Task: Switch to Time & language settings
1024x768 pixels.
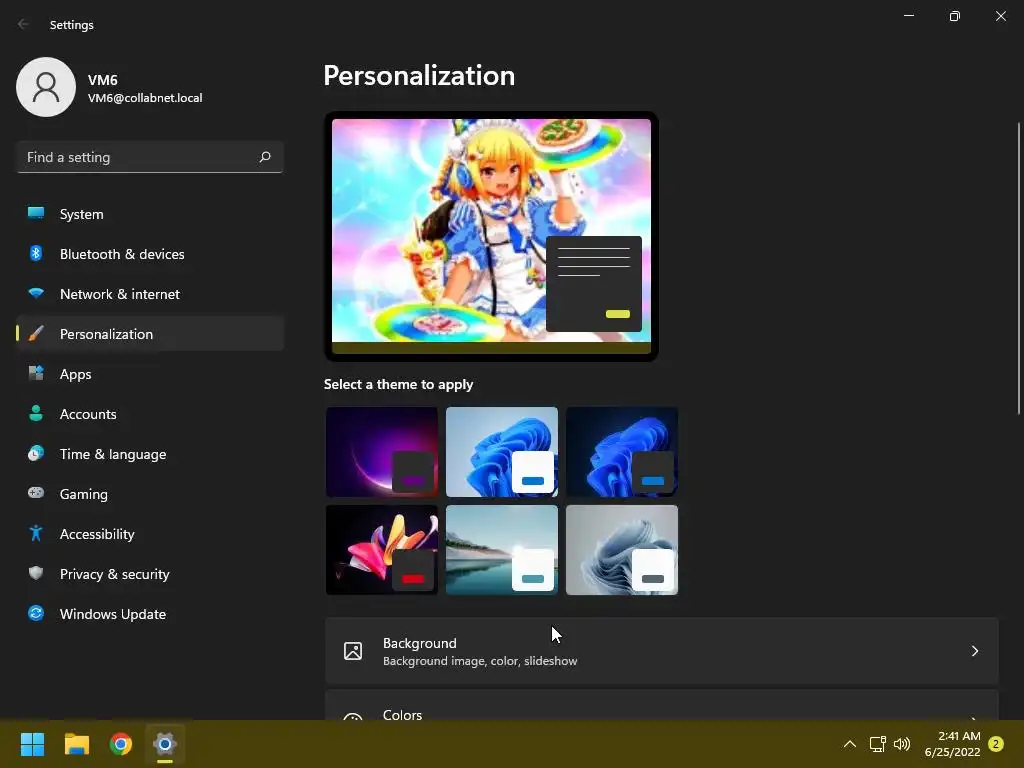Action: 150,453
